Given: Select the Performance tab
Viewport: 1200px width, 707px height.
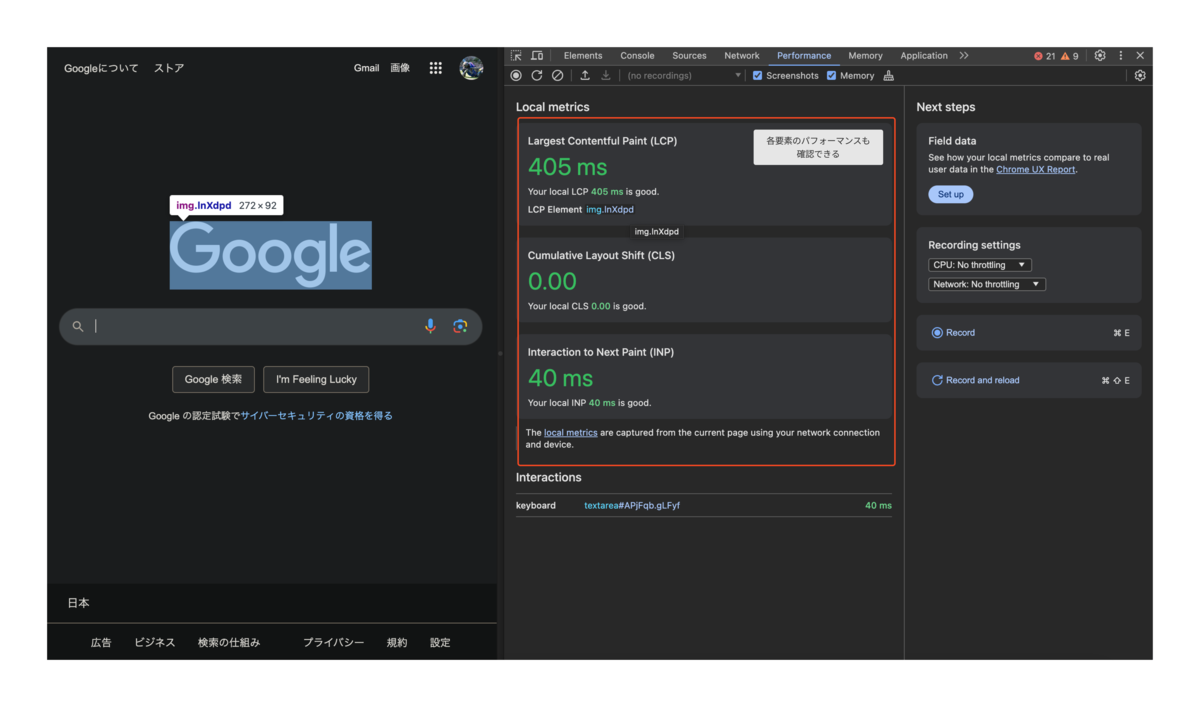Looking at the screenshot, I should pos(804,56).
